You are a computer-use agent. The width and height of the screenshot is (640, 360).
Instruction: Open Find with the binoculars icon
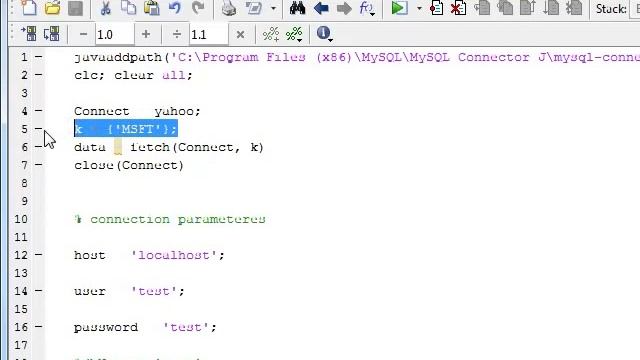(297, 8)
